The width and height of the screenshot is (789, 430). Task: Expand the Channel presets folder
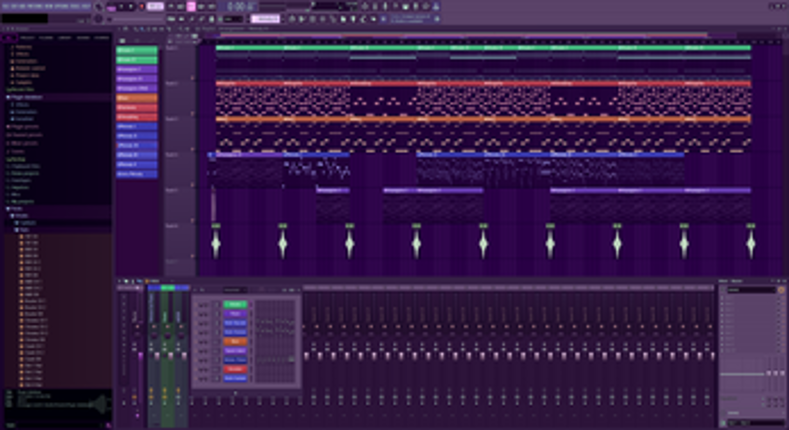click(x=25, y=135)
